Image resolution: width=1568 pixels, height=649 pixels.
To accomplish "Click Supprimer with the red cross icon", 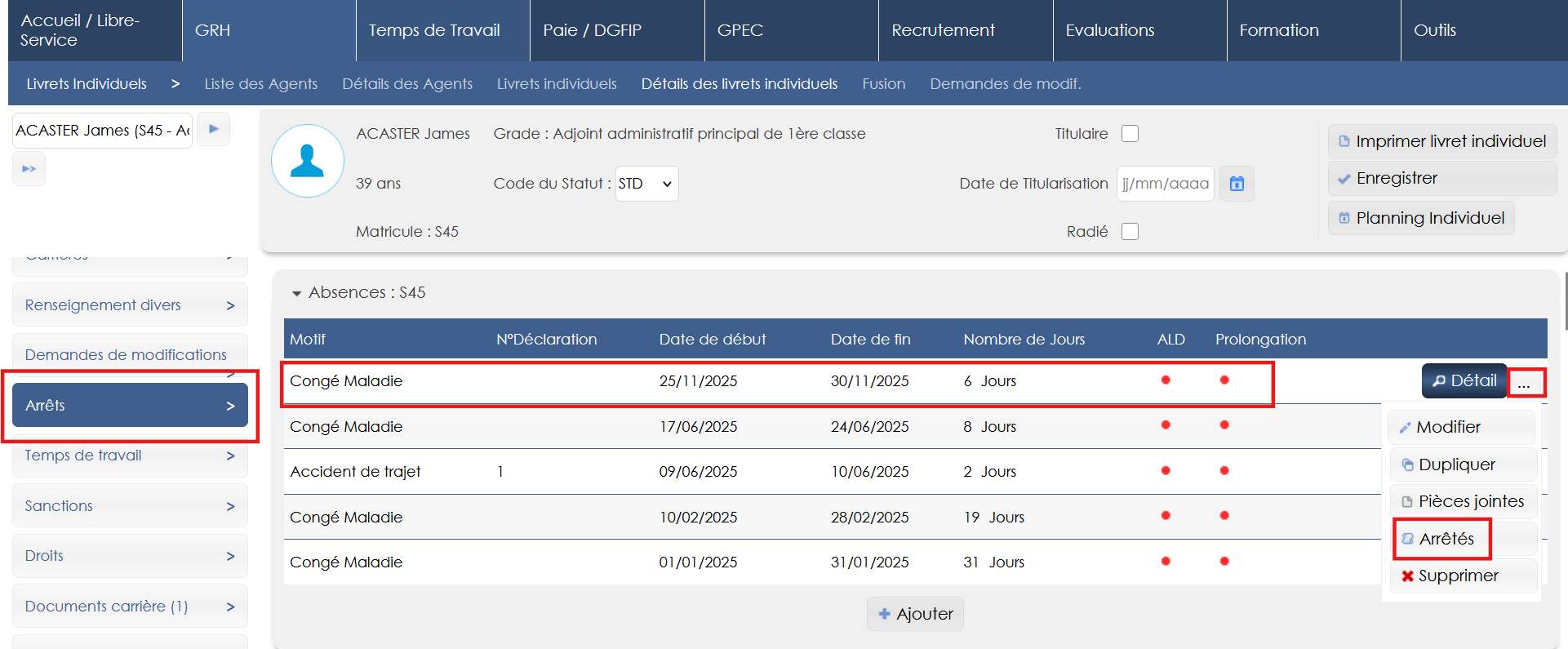I will pyautogui.click(x=1450, y=576).
